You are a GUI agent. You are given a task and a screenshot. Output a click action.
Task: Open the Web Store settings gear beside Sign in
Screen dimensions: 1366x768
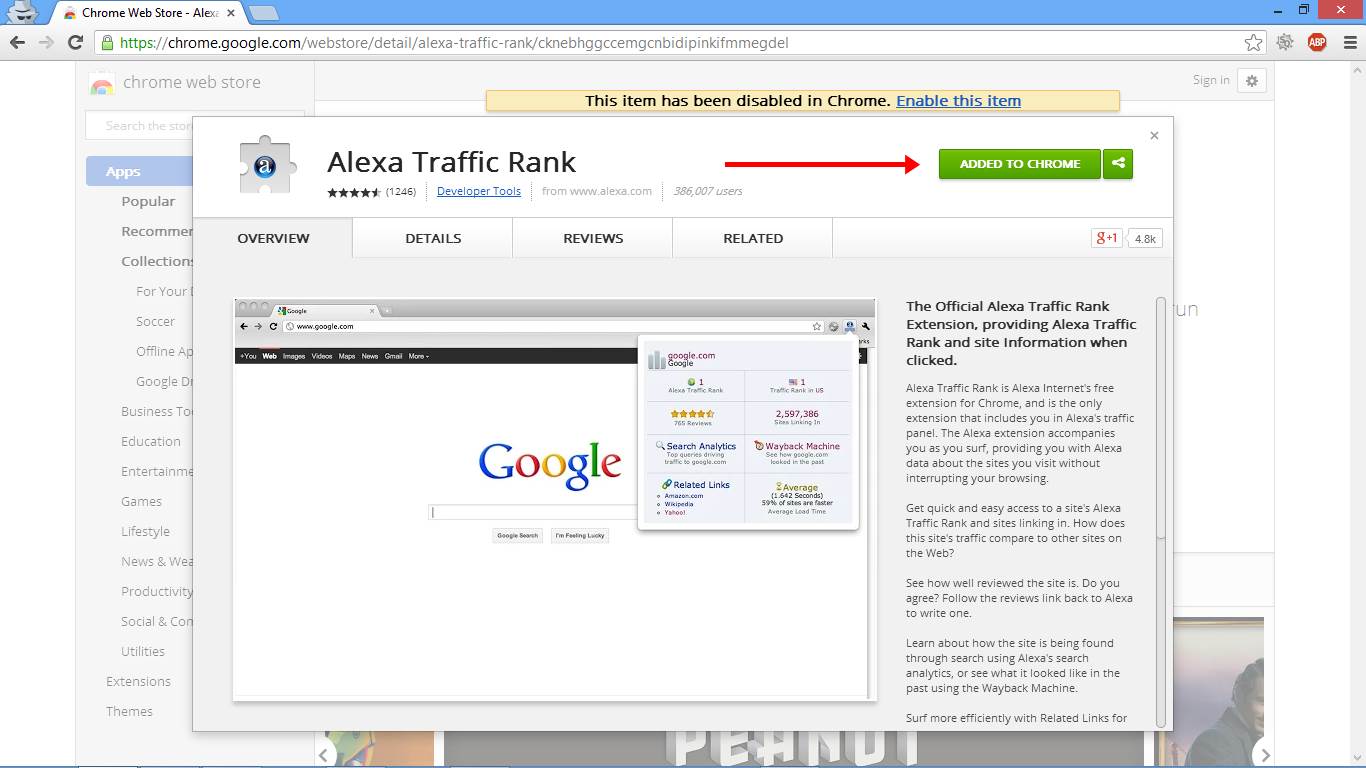click(x=1252, y=80)
